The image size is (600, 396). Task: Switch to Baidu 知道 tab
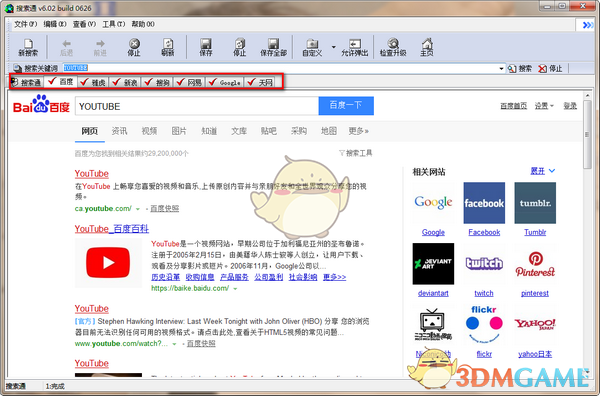209,131
